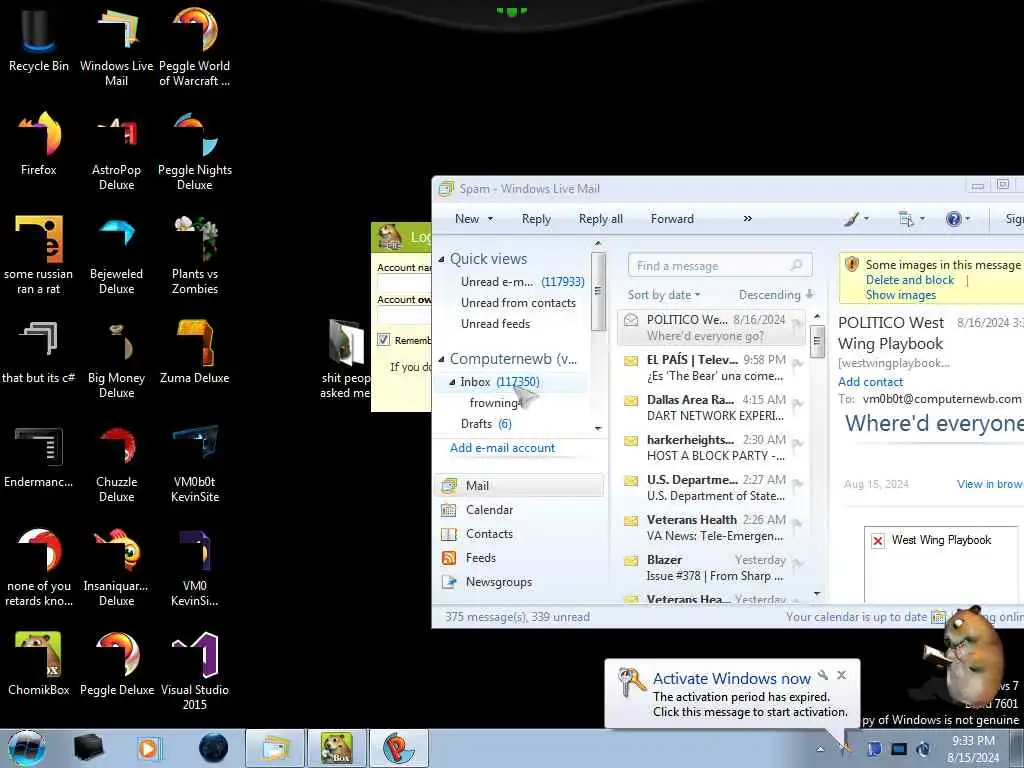This screenshot has height=768, width=1024.
Task: Flag the Veterans Health 2:26 AM message
Action: (x=797, y=524)
